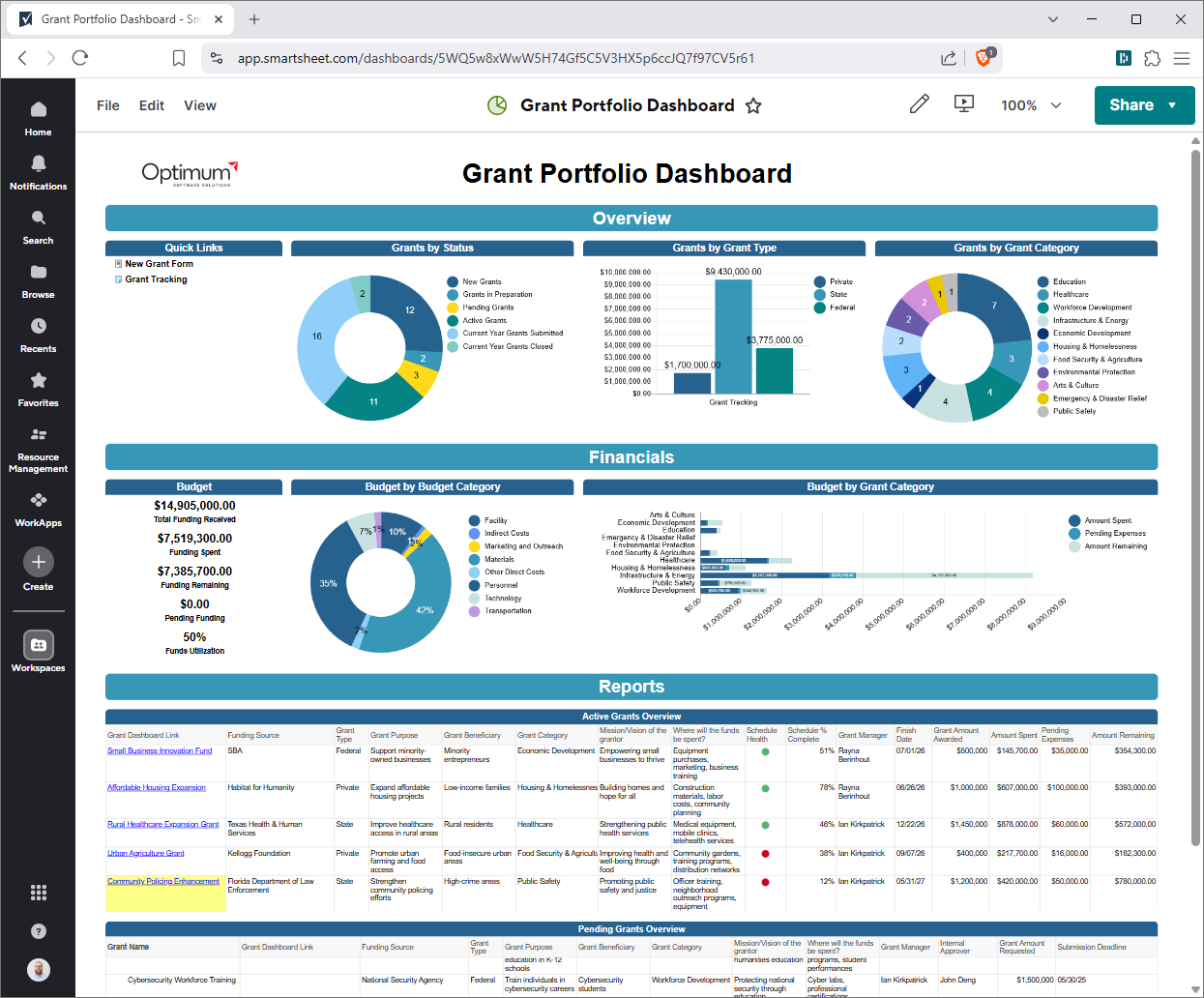Image resolution: width=1204 pixels, height=998 pixels.
Task: Open the browser hamburger menu
Action: point(1181,58)
